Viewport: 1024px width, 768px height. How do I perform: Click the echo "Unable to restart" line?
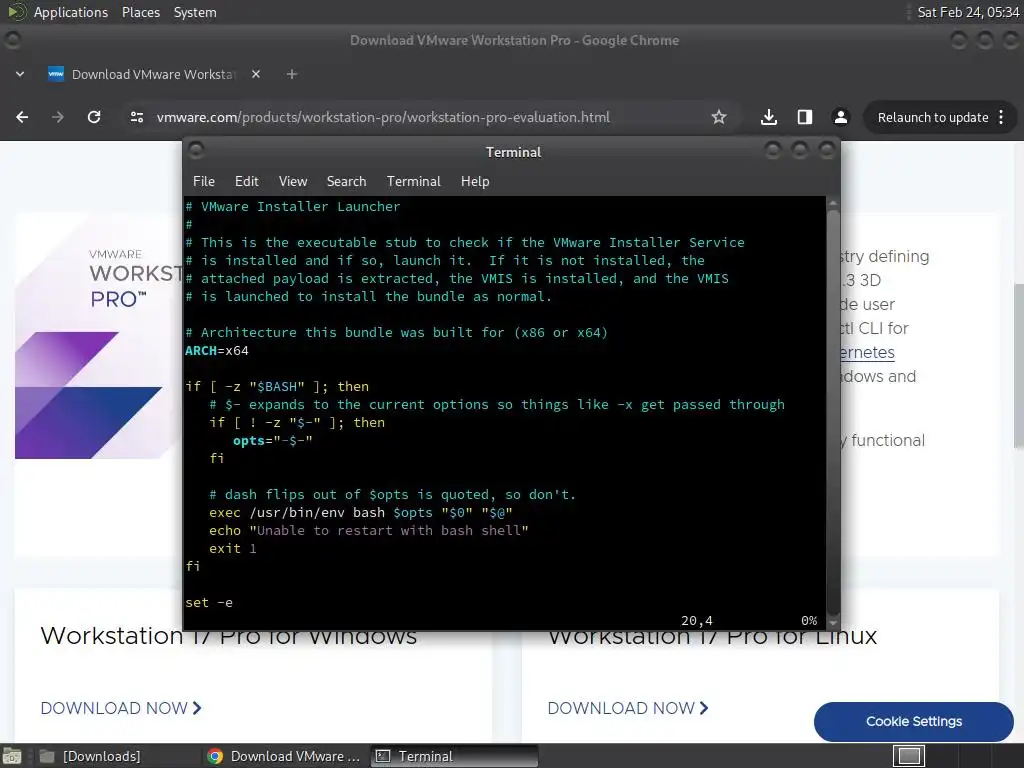tap(368, 530)
